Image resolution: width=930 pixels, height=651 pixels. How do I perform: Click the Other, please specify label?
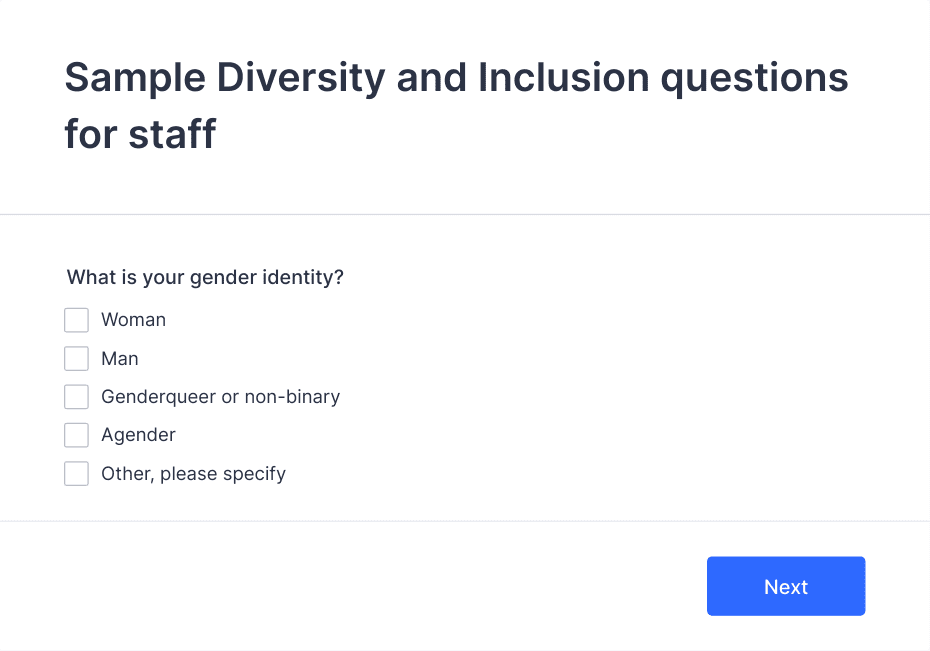point(192,473)
